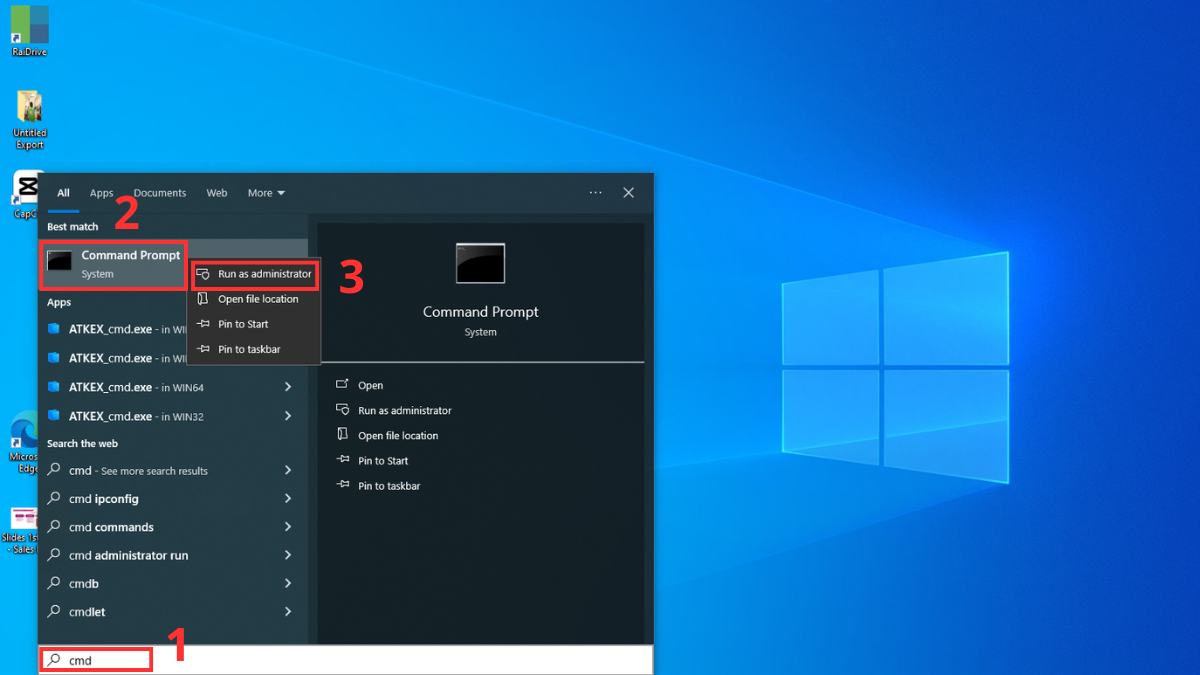Open the RaiDrive desktop shortcut
1200x675 pixels.
point(29,30)
